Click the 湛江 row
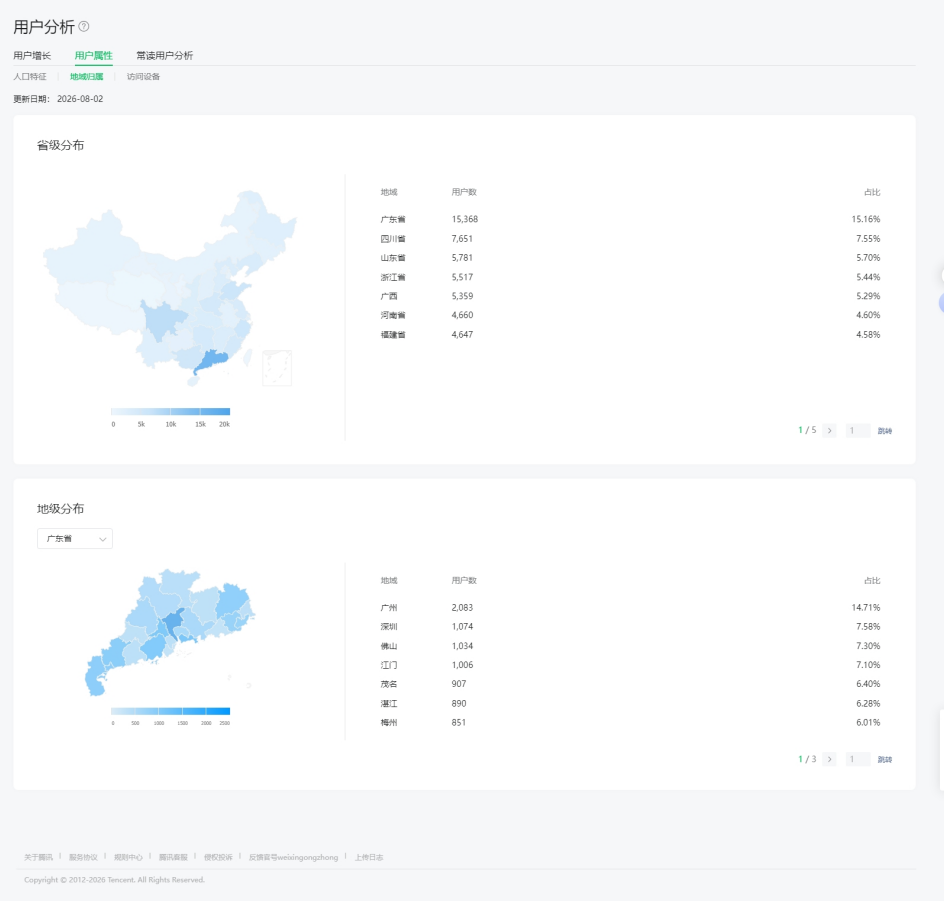Image resolution: width=944 pixels, height=901 pixels. point(630,703)
